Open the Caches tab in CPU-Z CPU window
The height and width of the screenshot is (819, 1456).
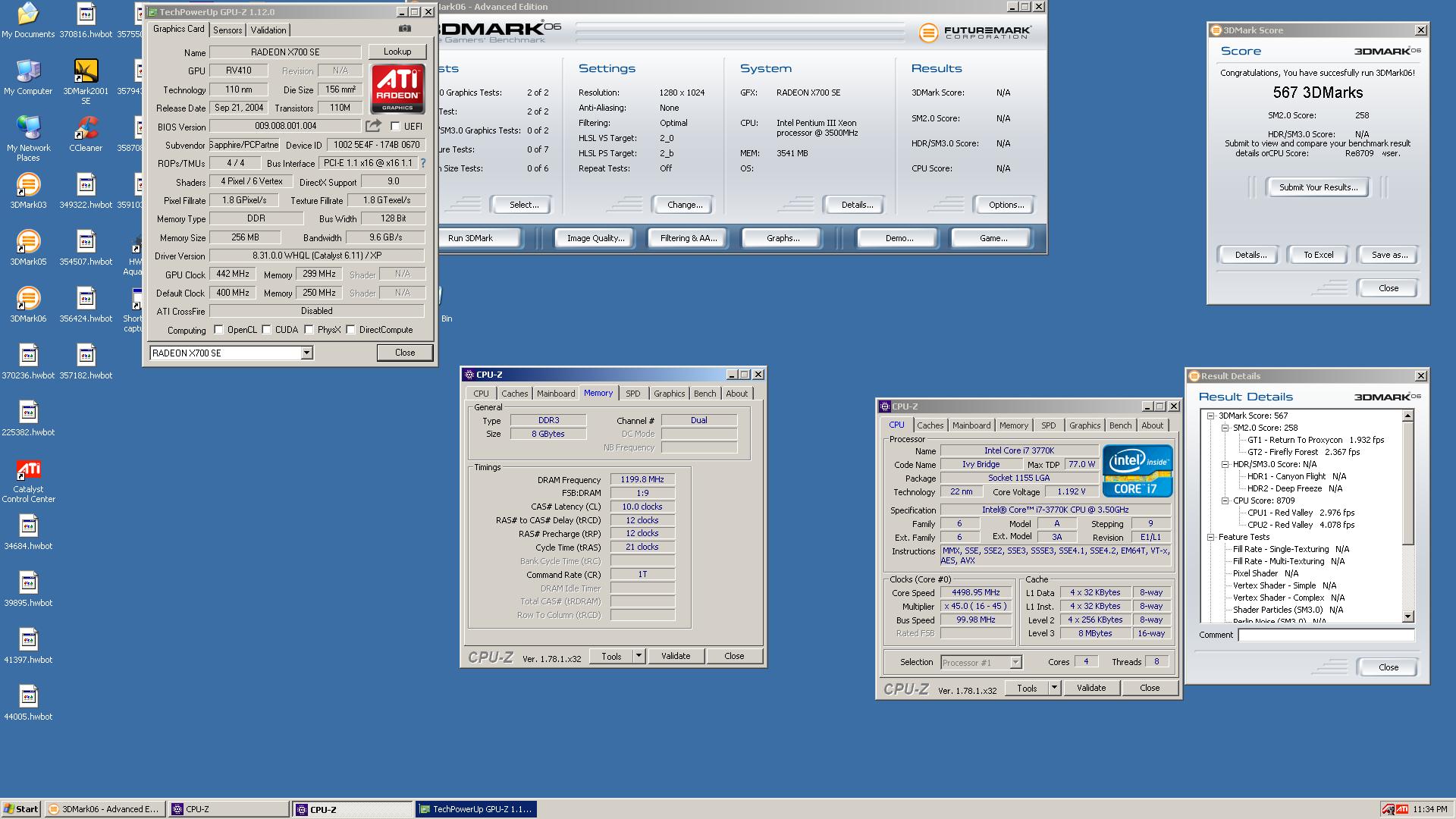930,425
